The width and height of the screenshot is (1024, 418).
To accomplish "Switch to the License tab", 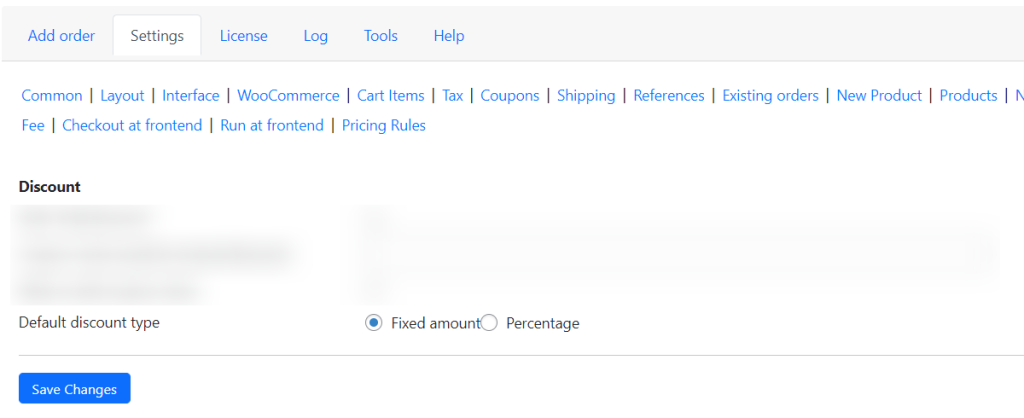I will tap(244, 36).
